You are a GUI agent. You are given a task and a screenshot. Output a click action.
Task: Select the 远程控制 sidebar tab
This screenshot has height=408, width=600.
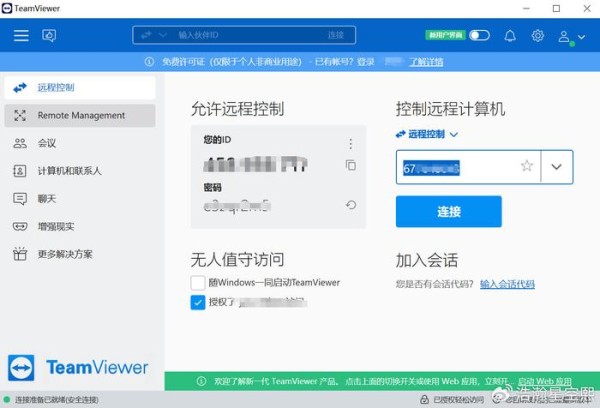click(80, 88)
